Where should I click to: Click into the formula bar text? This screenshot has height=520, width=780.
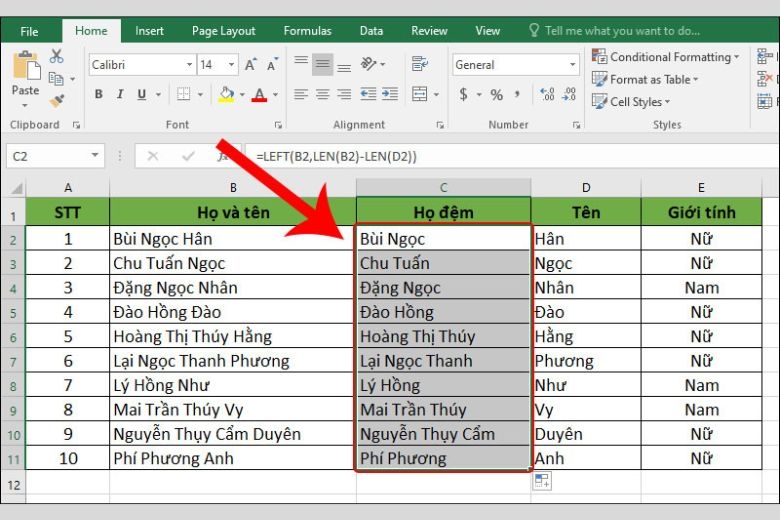click(x=336, y=157)
